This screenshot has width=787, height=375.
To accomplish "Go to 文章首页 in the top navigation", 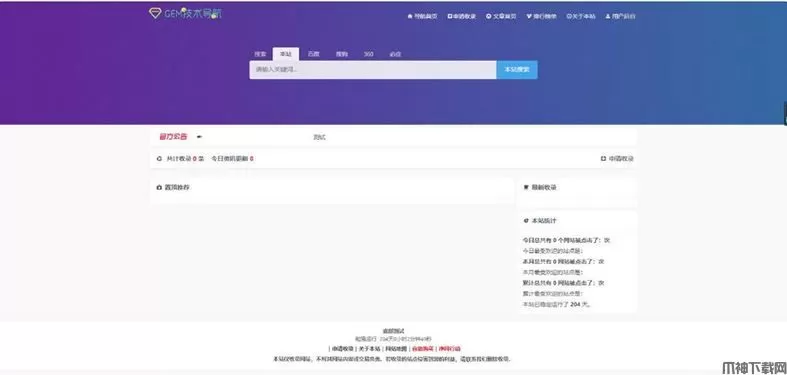I will [x=501, y=16].
